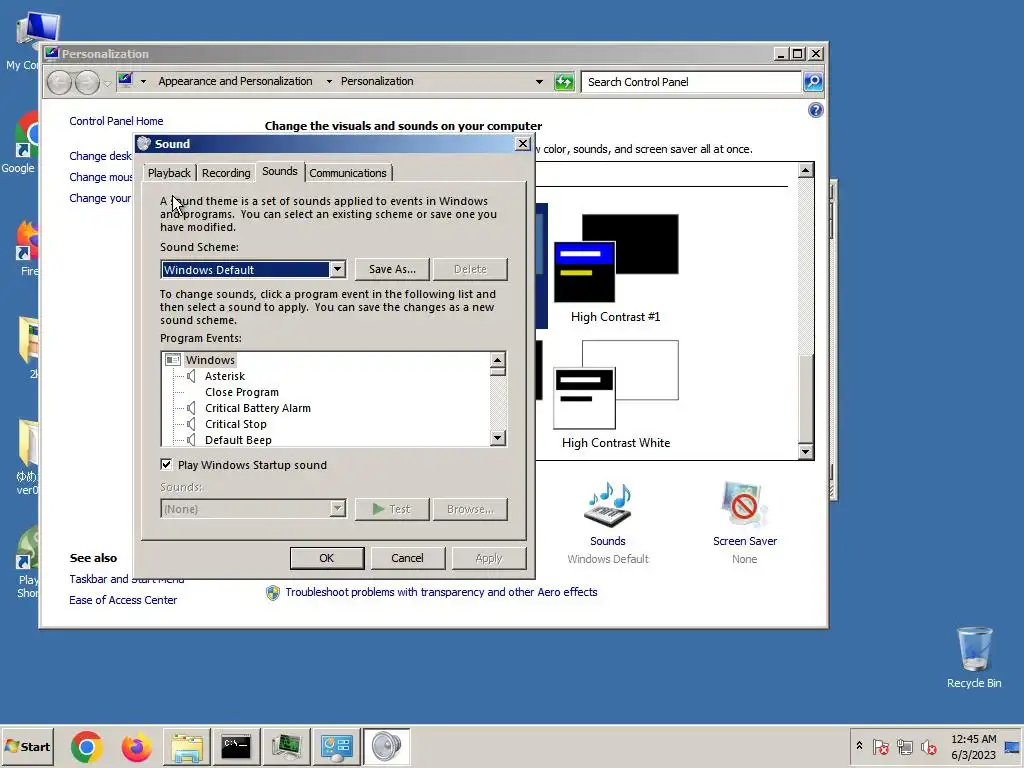This screenshot has height=768, width=1024.
Task: Expand the Appearance and Personalization breadcrumb arrow
Action: pos(329,82)
